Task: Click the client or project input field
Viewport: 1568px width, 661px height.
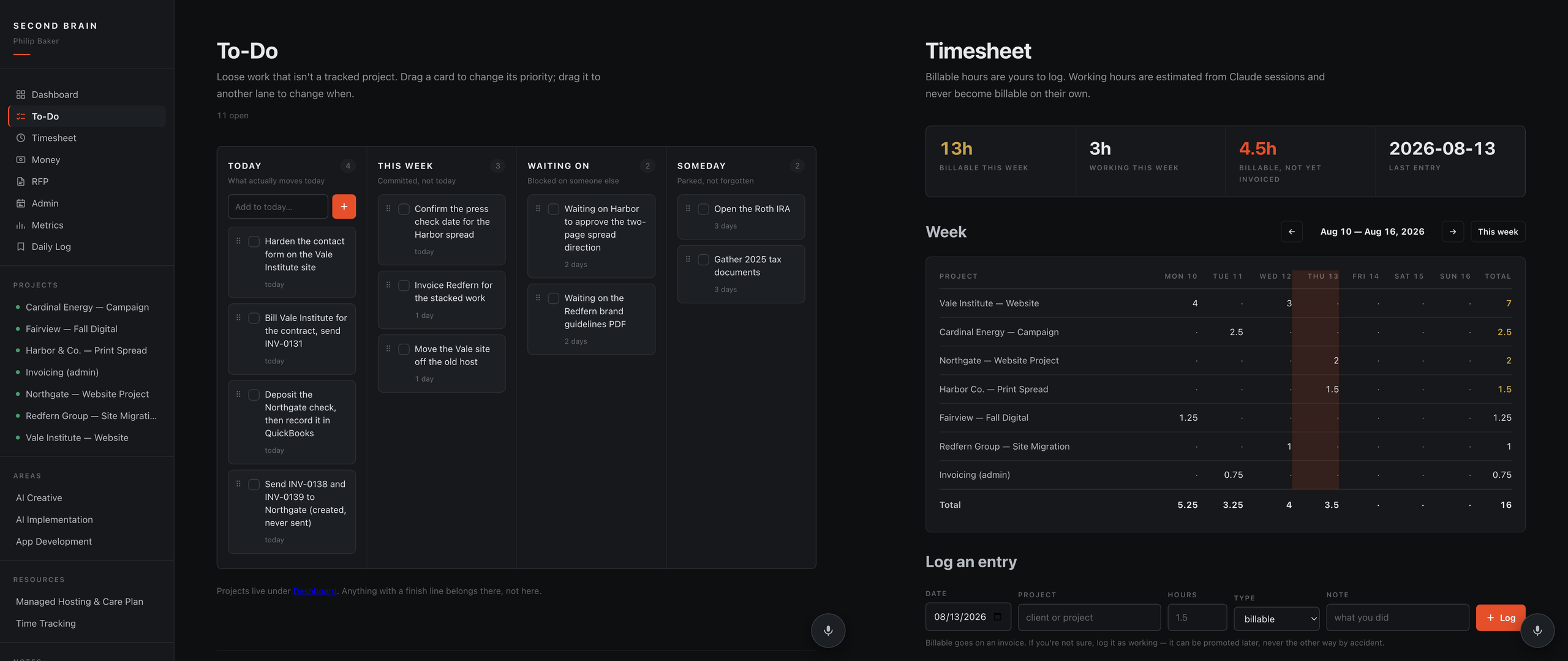Action: [1089, 618]
